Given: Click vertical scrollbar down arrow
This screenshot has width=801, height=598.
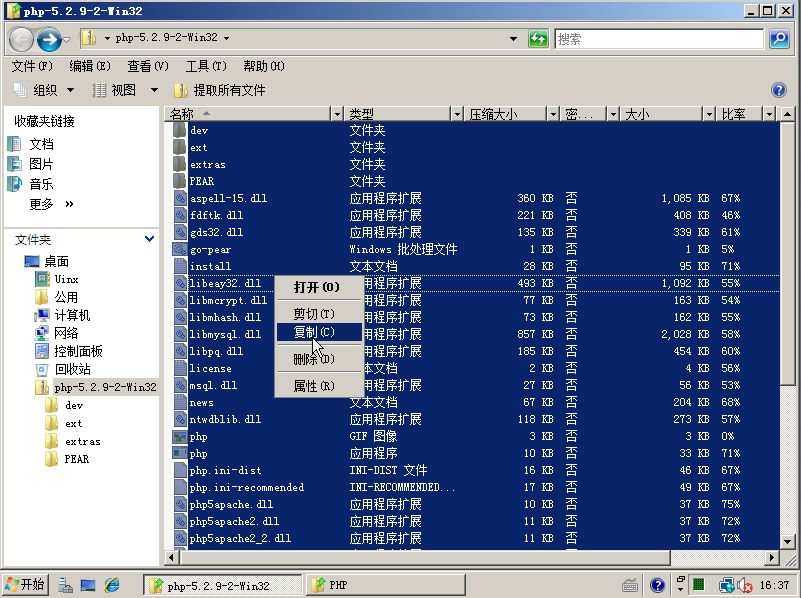Looking at the screenshot, I should 787,541.
